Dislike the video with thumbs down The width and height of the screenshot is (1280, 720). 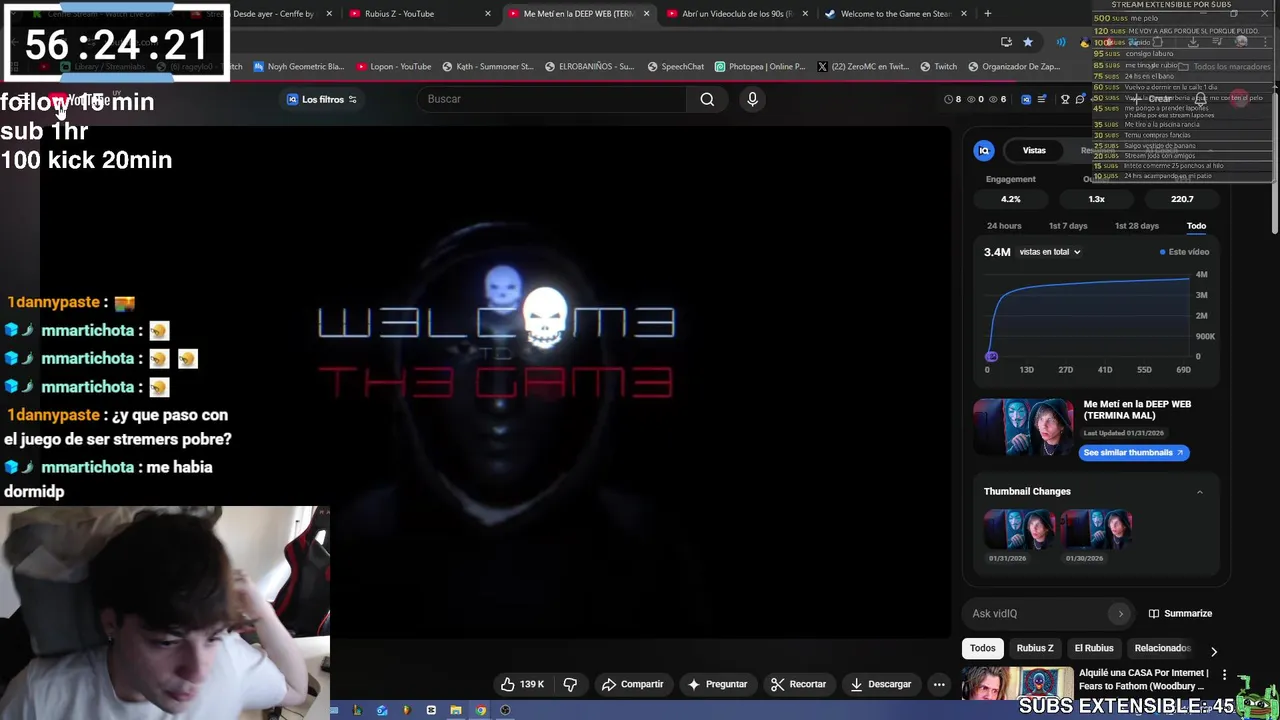pyautogui.click(x=570, y=684)
